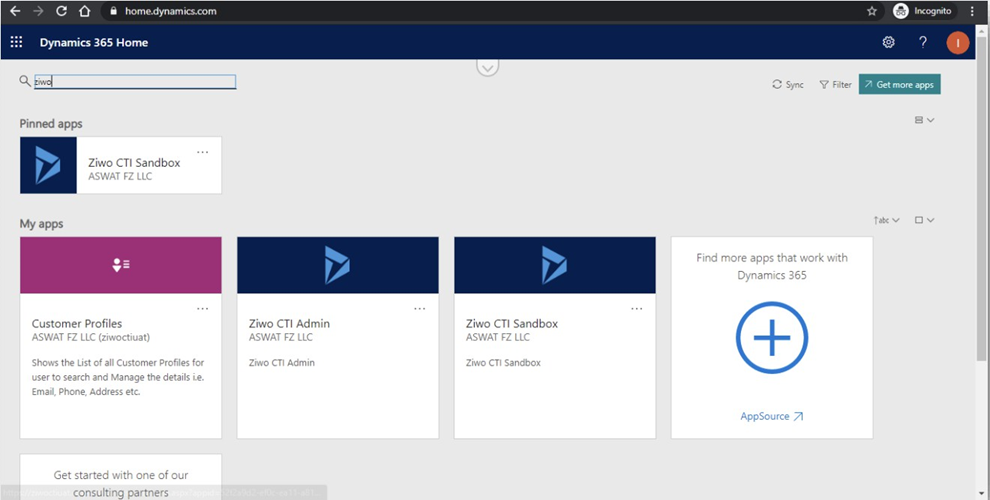Open the help question mark icon
This screenshot has width=990, height=500.
922,42
